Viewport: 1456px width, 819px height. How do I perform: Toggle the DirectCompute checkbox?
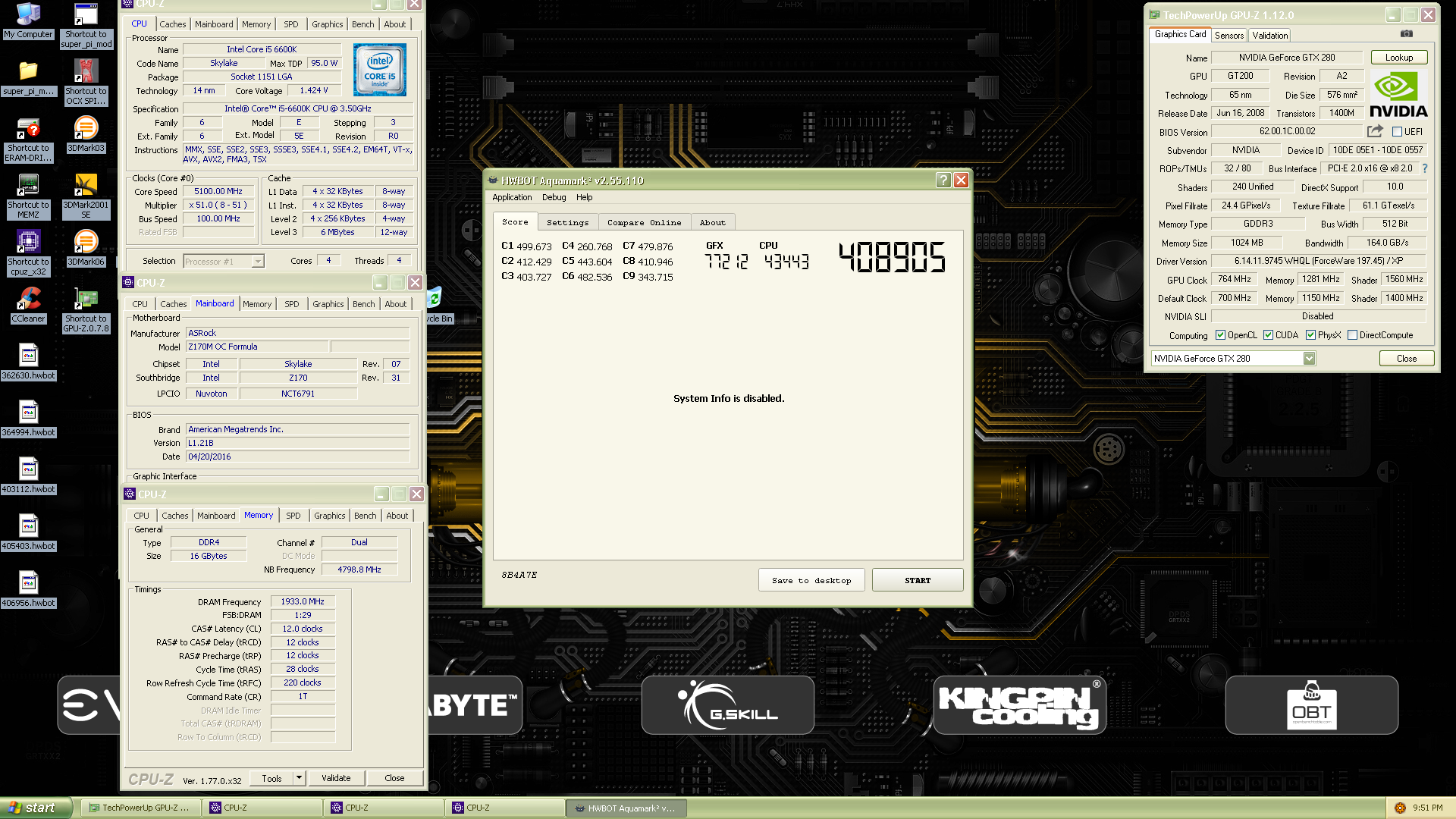click(1352, 335)
